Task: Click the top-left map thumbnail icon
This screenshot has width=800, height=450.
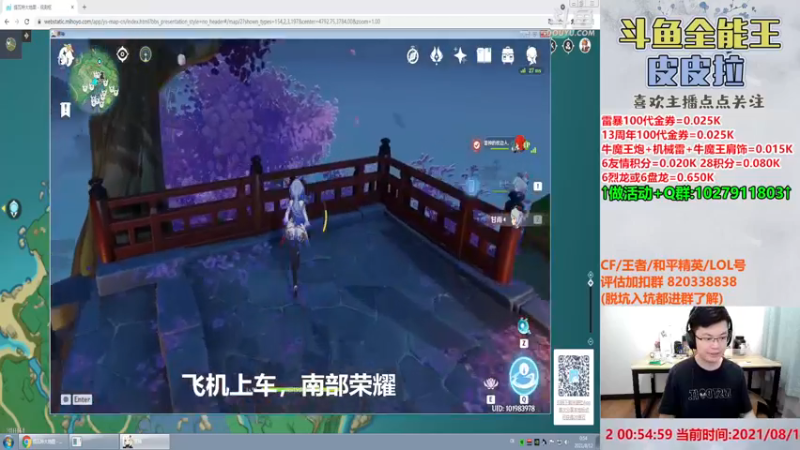Action: click(x=11, y=44)
